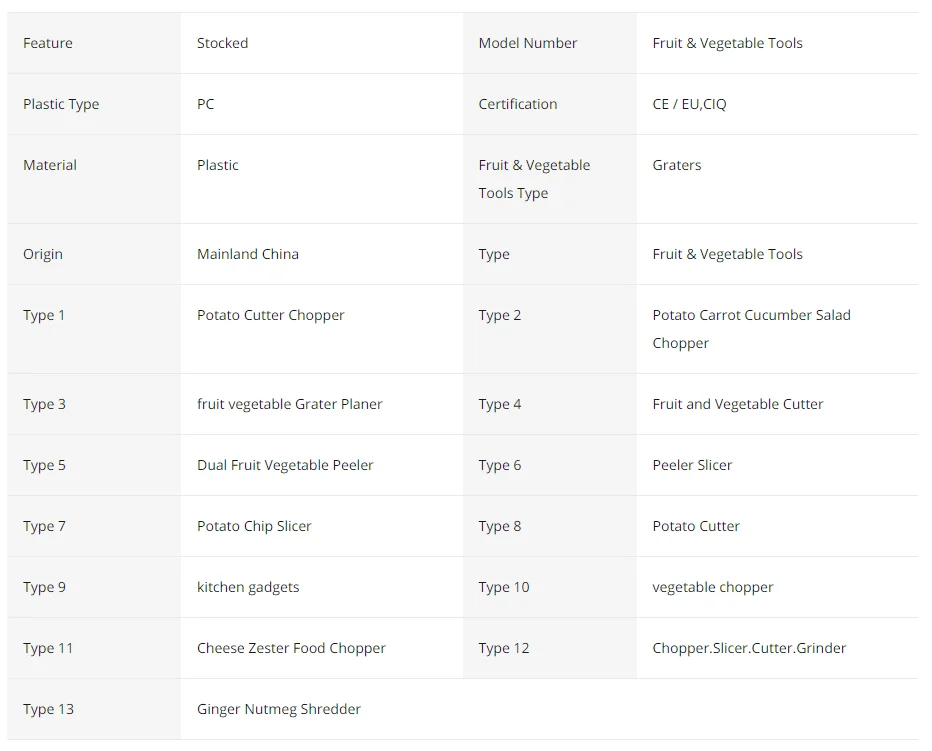The width and height of the screenshot is (932, 751).
Task: Select 'Cheese Zester Food Chopper' value
Action: 291,648
